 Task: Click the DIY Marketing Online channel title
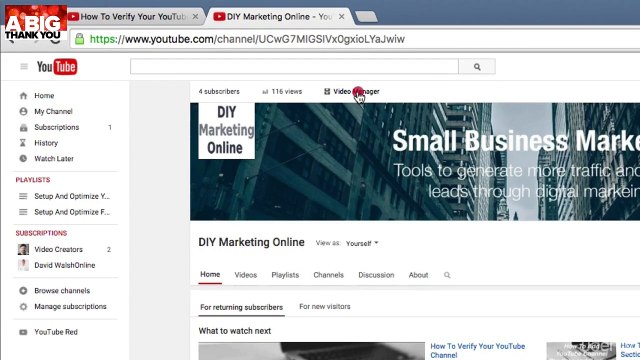click(x=251, y=242)
